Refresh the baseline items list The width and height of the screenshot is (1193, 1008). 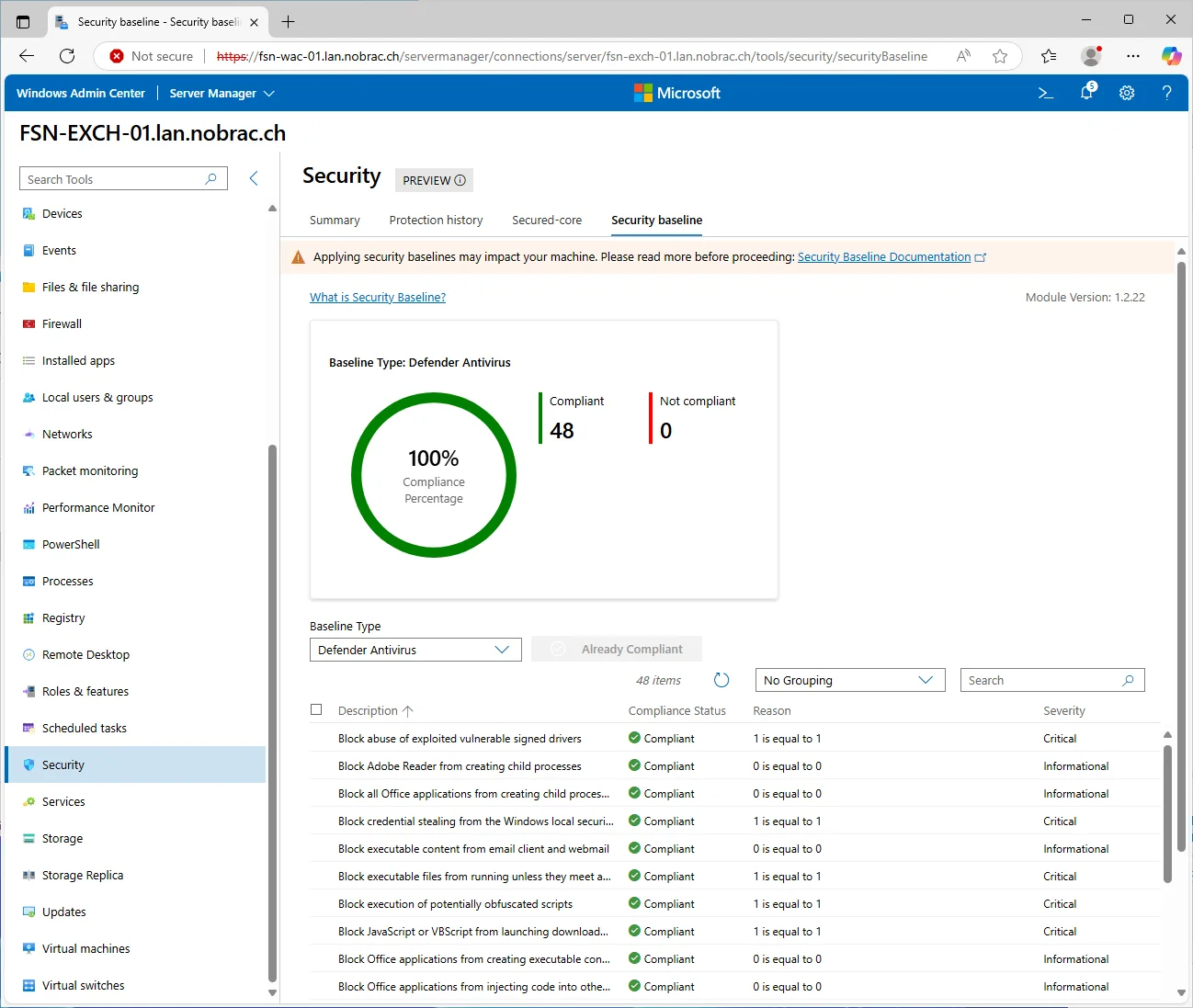click(721, 680)
